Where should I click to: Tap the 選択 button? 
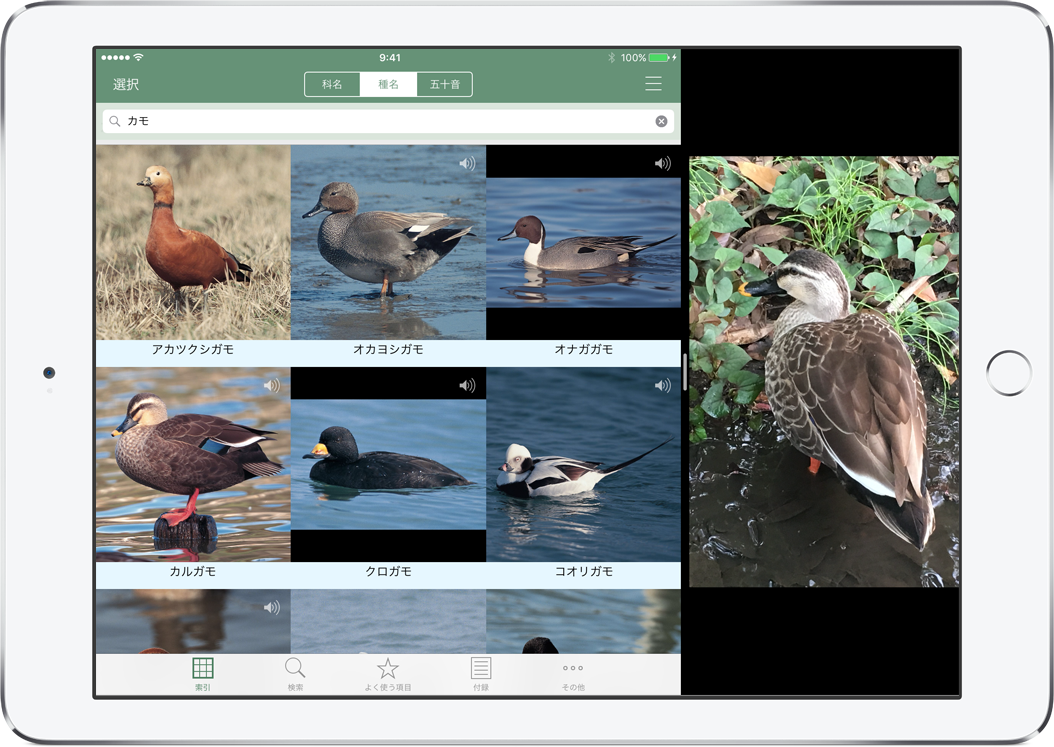tap(126, 84)
